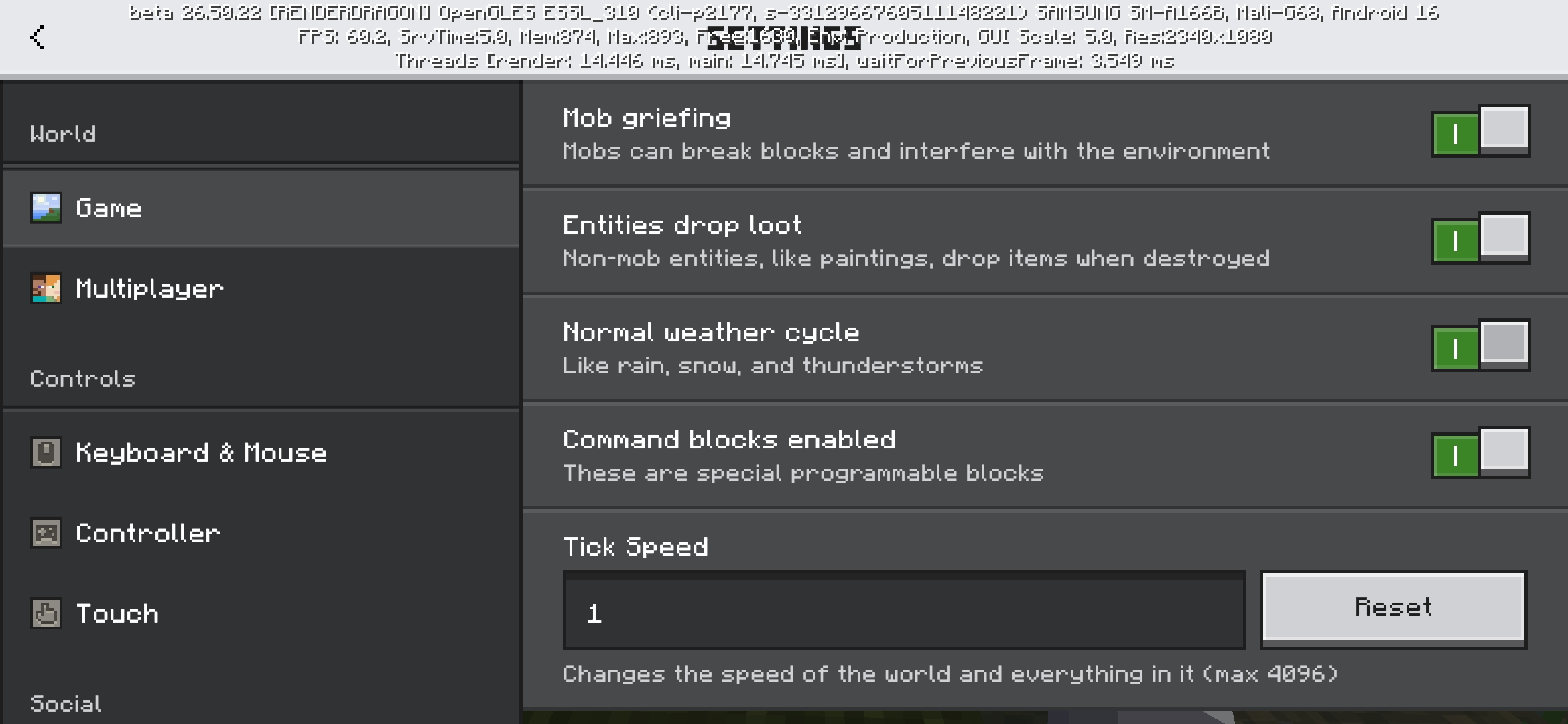Toggle Normal weather cycle switch

[x=1480, y=346]
